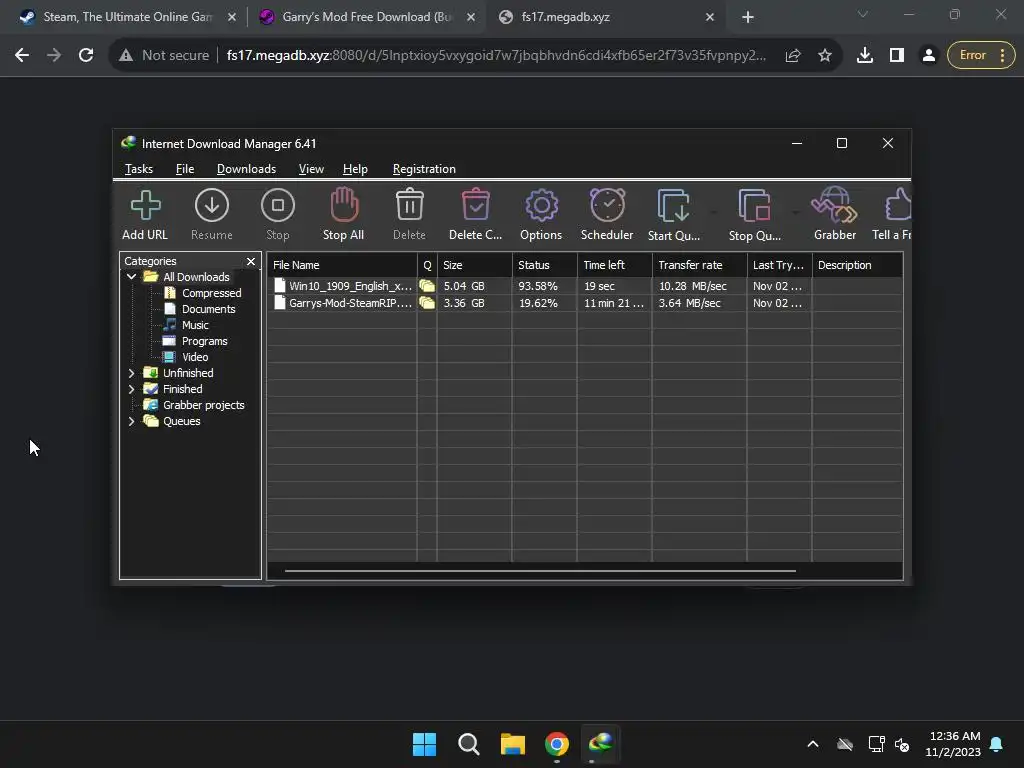This screenshot has width=1024, height=768.
Task: Open a new Chrome tab
Action: click(748, 18)
